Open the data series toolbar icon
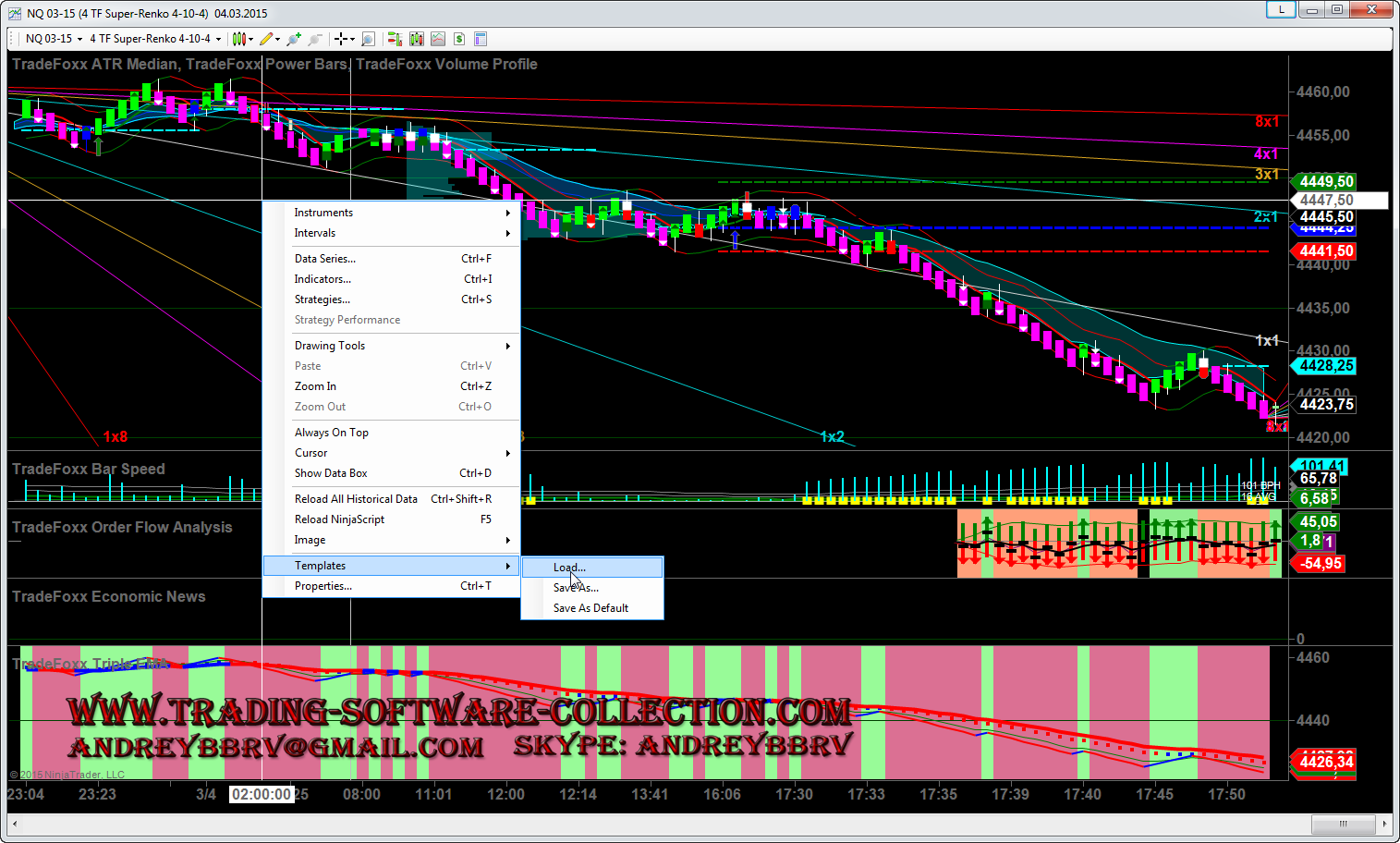The width and height of the screenshot is (1400, 843). pos(417,39)
